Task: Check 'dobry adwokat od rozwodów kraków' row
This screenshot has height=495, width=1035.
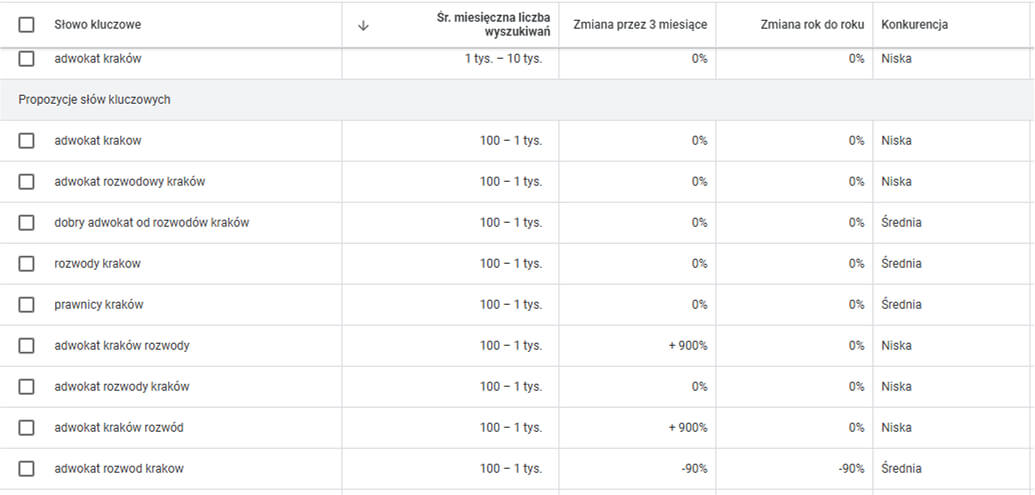Action: pyautogui.click(x=27, y=223)
